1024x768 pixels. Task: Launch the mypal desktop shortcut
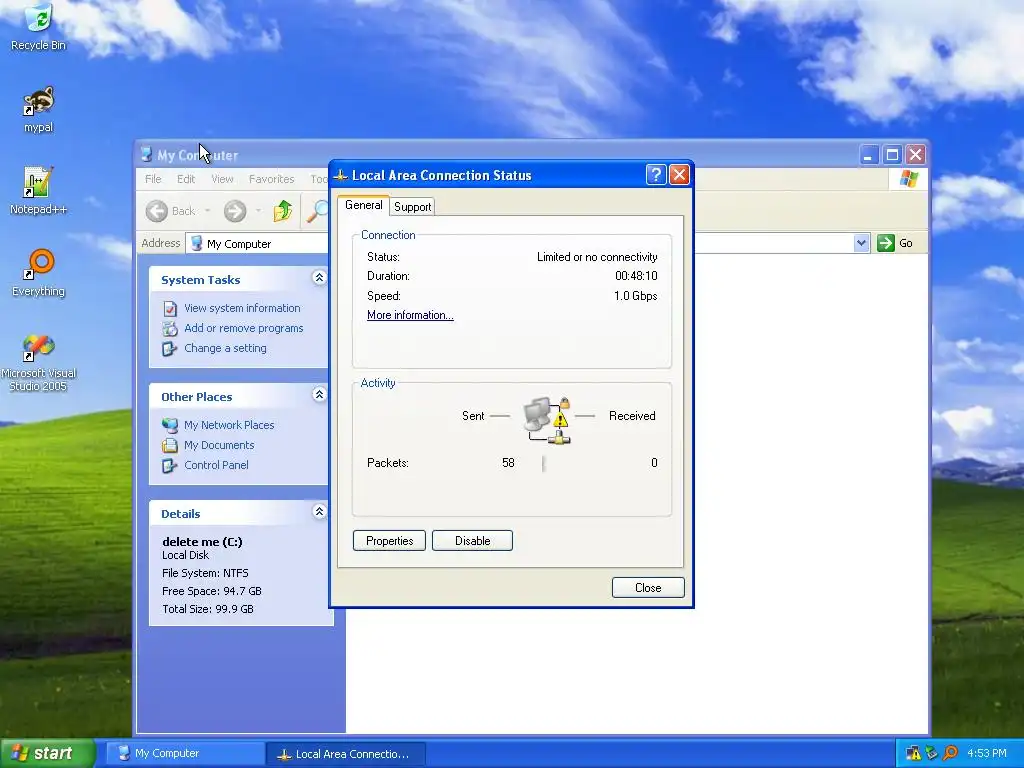tap(39, 110)
